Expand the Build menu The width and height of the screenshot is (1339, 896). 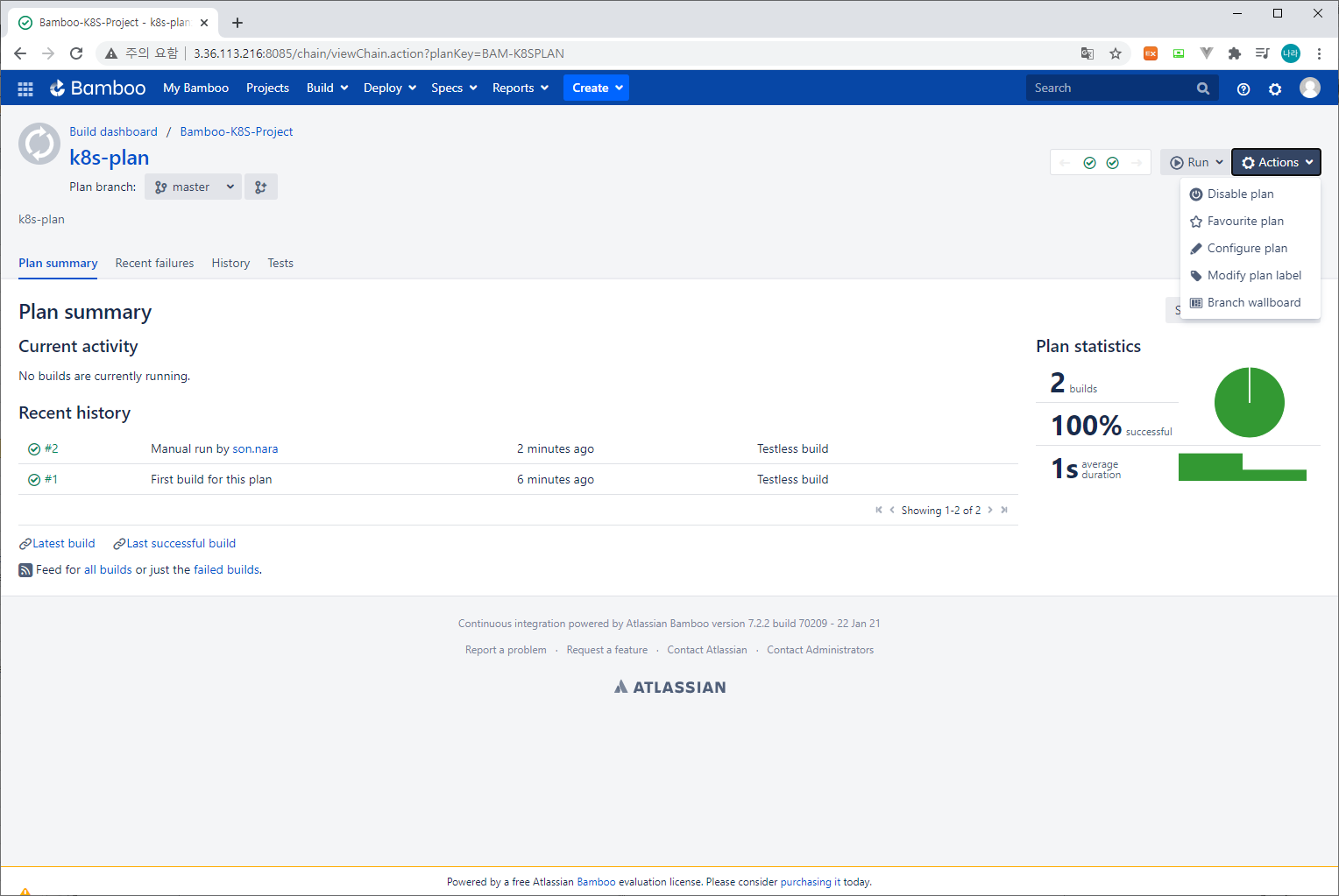(327, 88)
